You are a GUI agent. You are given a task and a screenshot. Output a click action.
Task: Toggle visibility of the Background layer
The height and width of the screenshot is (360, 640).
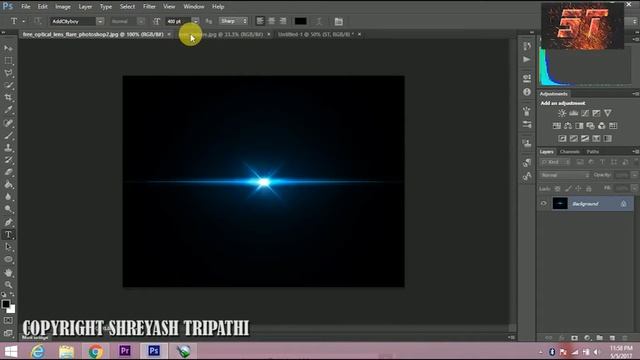[x=543, y=204]
